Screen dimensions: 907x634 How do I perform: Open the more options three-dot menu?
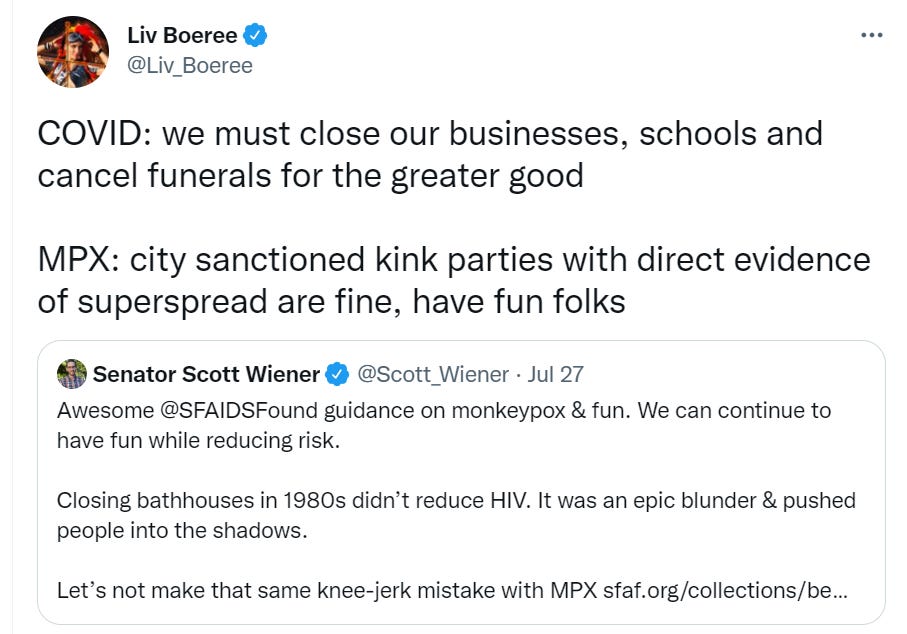[x=871, y=35]
